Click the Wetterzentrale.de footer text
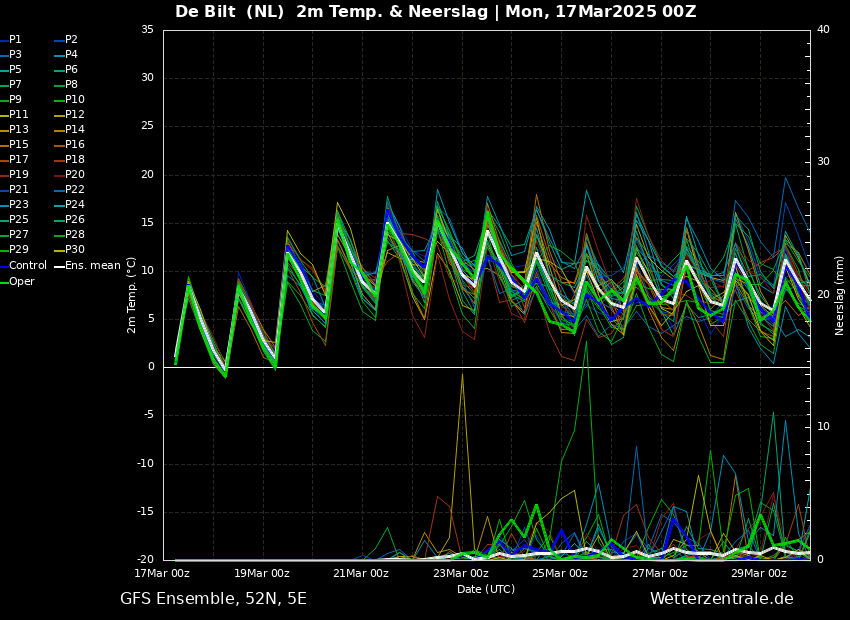The width and height of the screenshot is (850, 620). point(721,599)
